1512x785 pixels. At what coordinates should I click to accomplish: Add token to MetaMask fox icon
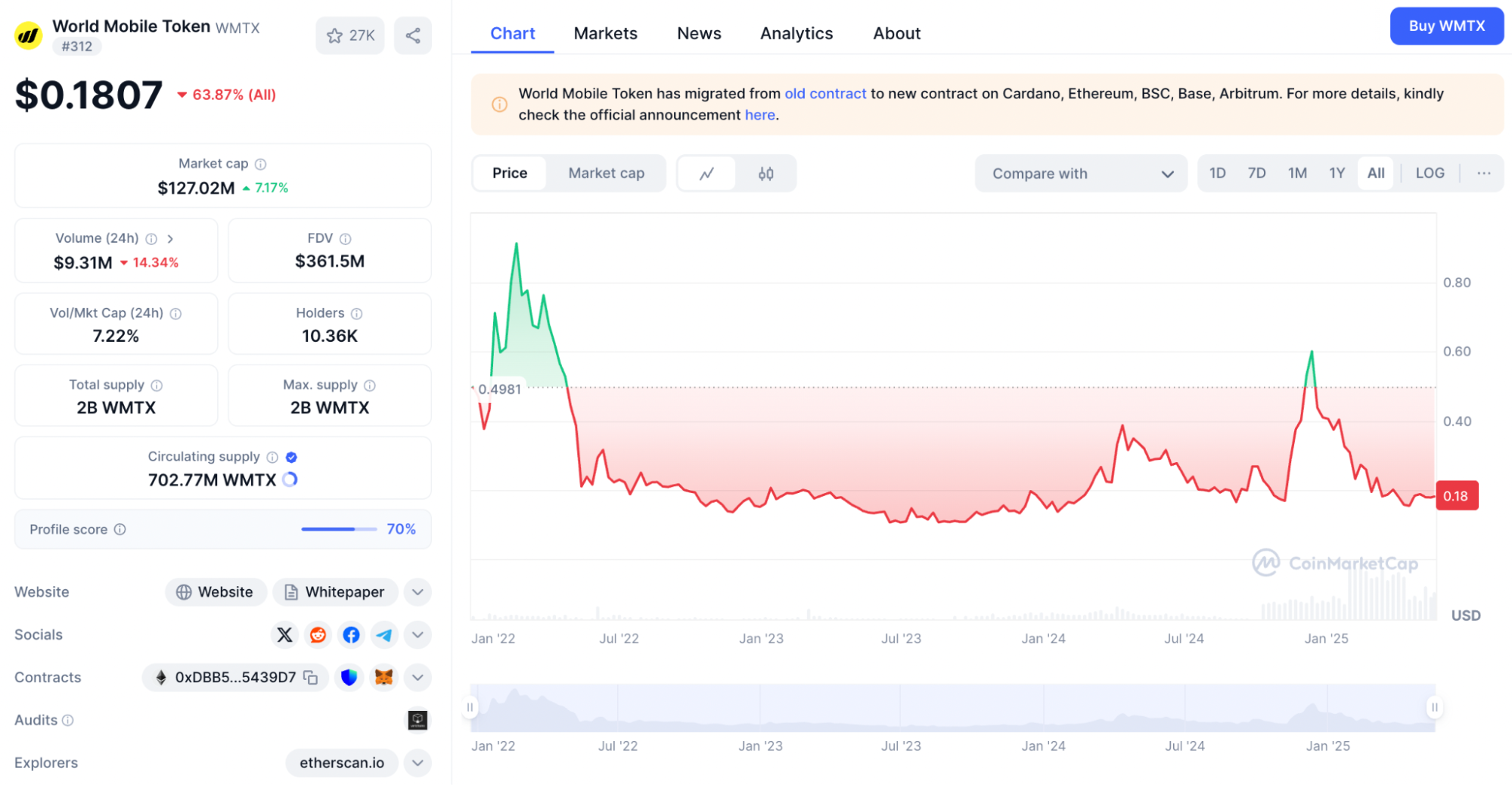[383, 678]
